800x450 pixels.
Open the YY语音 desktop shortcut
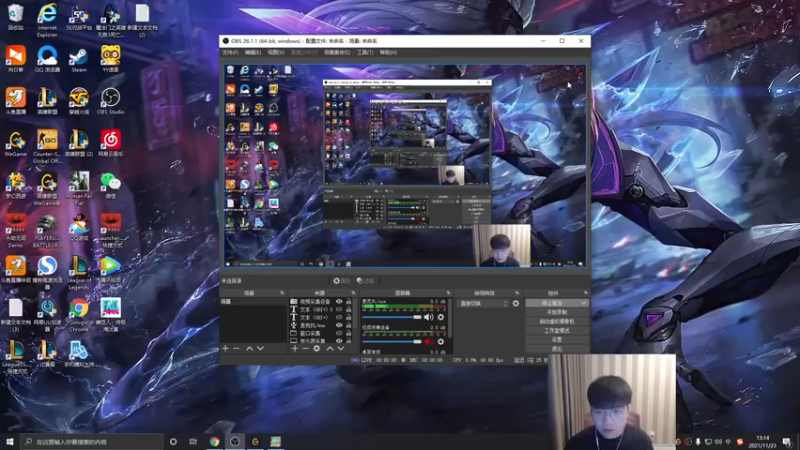[110, 59]
